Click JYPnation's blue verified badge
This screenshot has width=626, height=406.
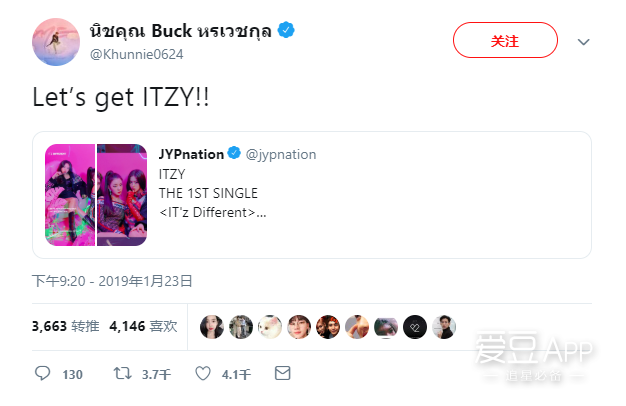pos(234,153)
